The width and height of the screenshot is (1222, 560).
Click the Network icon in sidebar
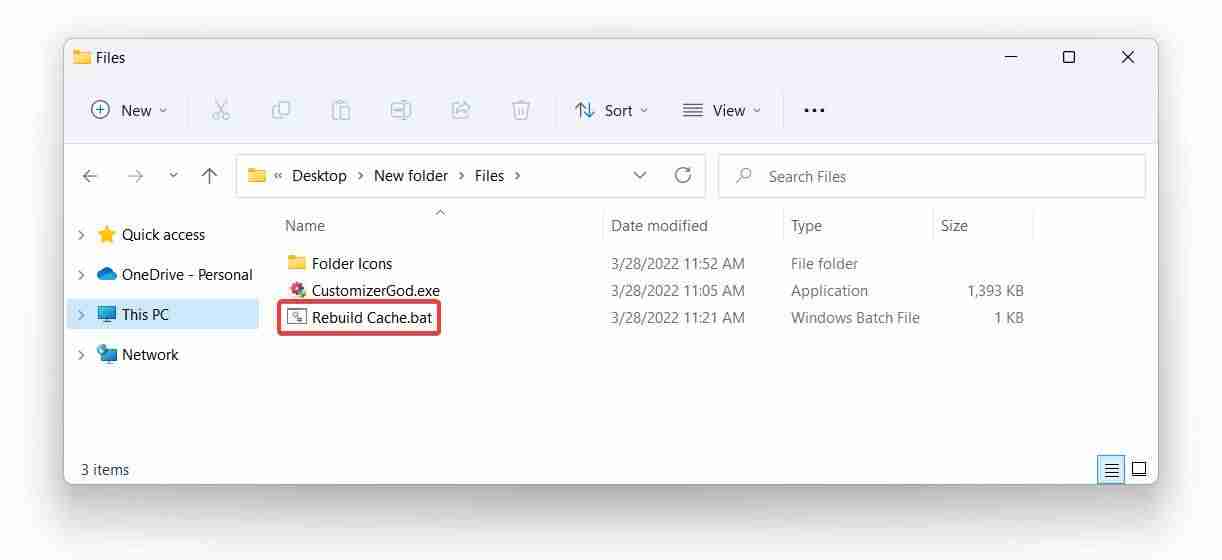[107, 354]
